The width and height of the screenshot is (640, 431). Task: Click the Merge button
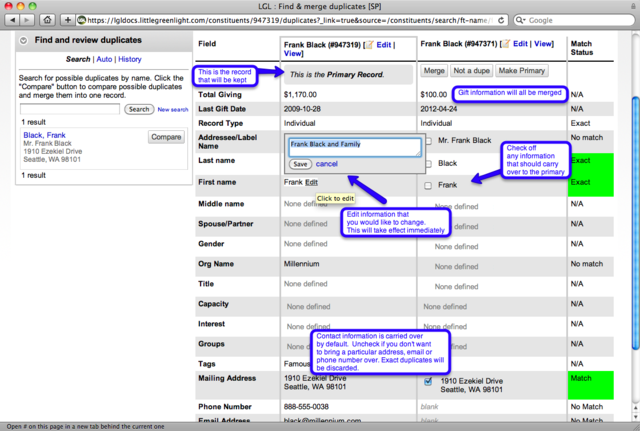click(434, 71)
